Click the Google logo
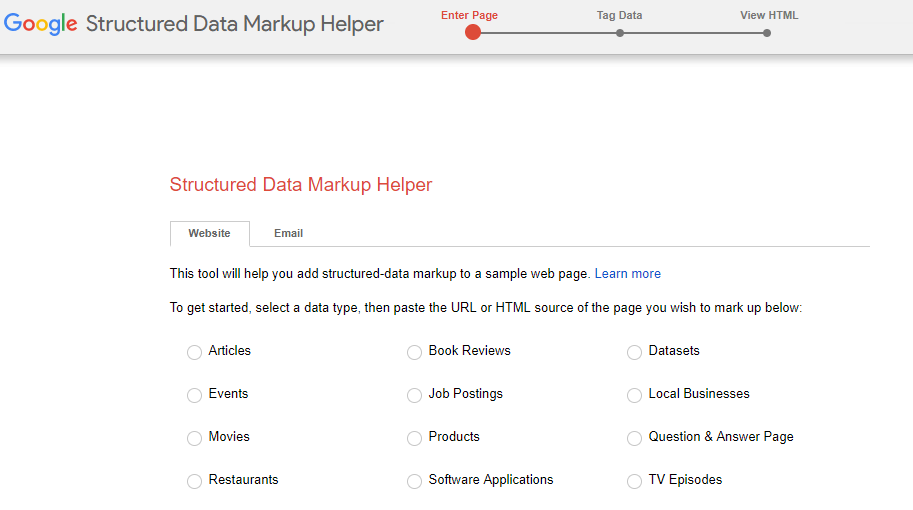Screen dimensions: 913x510 [40, 24]
